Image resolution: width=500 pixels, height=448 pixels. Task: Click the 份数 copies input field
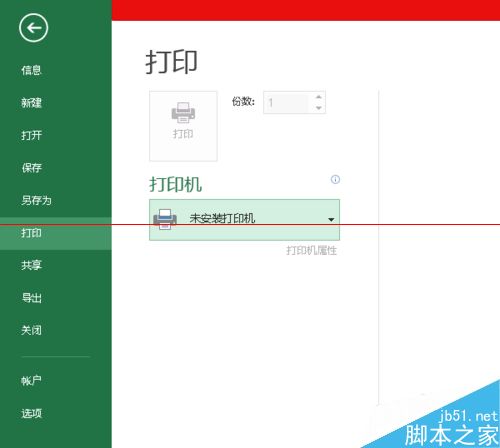(288, 103)
